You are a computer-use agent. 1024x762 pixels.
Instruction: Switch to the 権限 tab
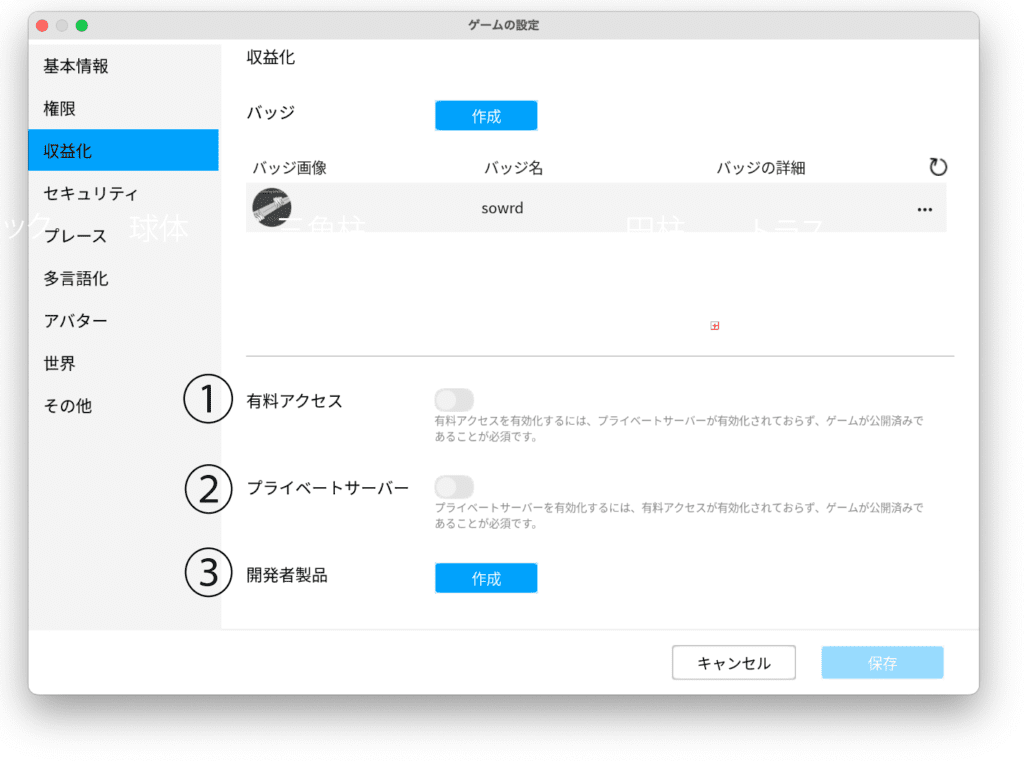point(60,108)
